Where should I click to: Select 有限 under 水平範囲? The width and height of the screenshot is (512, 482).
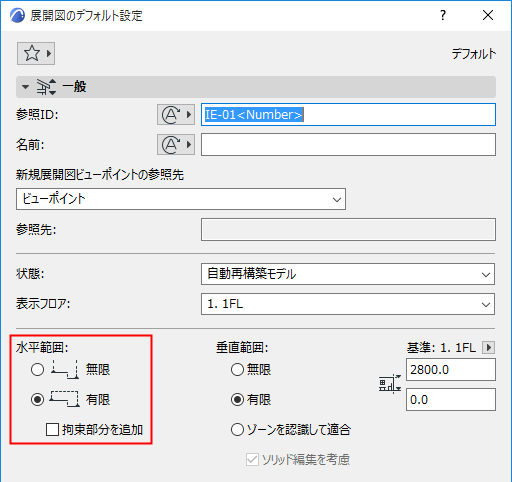tap(37, 399)
